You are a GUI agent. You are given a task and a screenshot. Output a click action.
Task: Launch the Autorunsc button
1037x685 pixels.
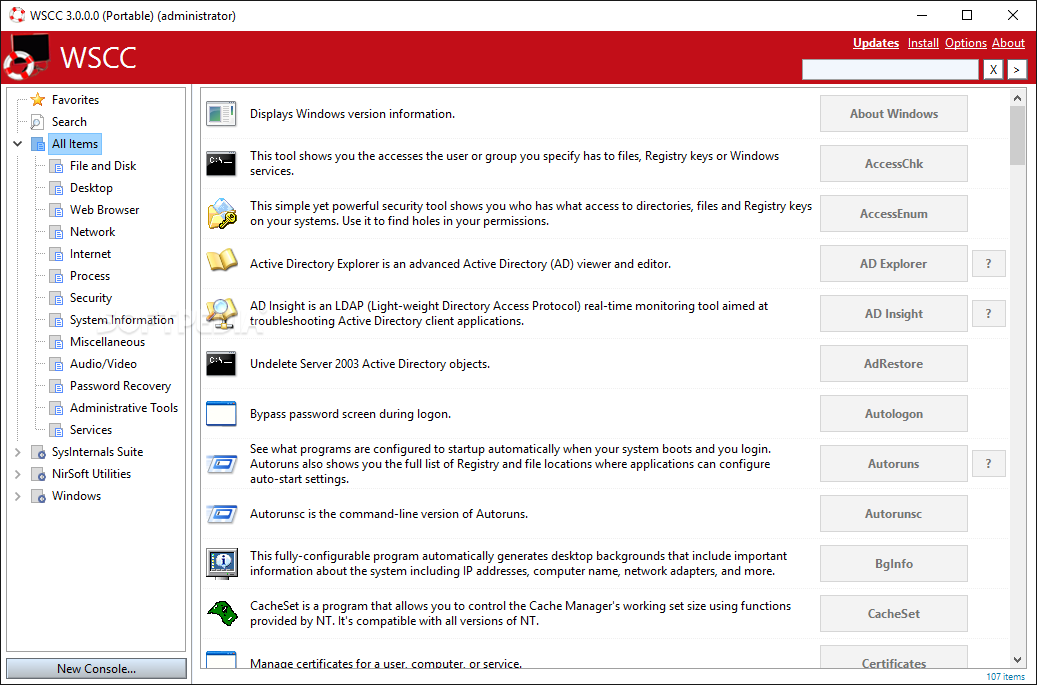[x=893, y=514]
